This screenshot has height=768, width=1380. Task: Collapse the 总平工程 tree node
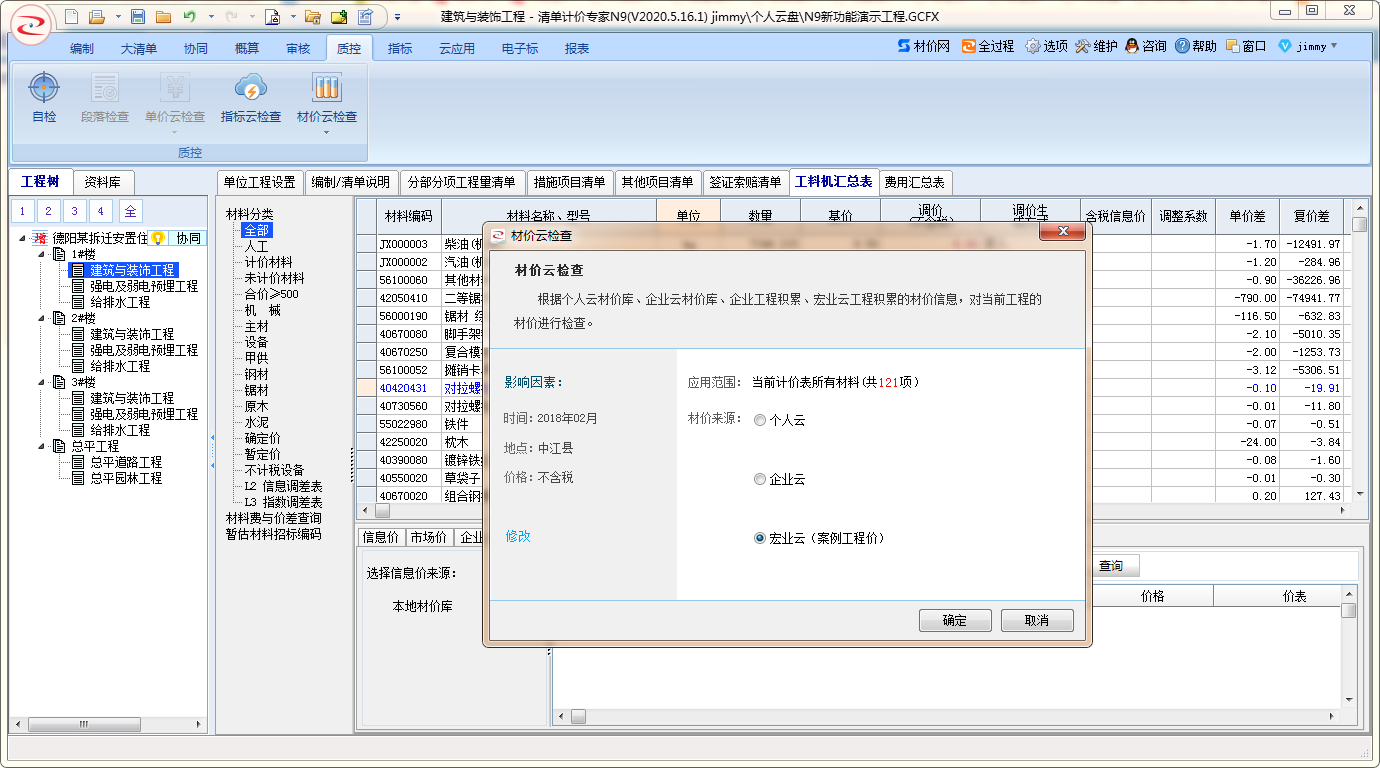(x=42, y=446)
